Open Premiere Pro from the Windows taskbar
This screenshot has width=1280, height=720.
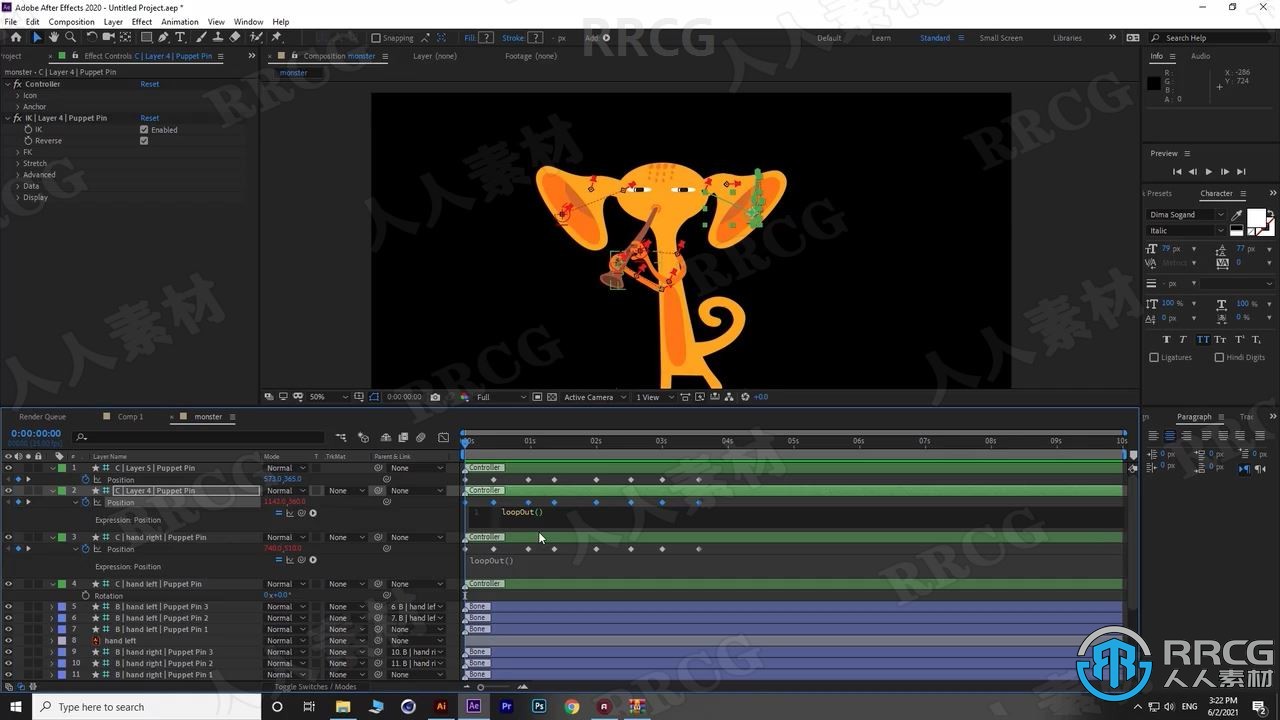pos(506,706)
